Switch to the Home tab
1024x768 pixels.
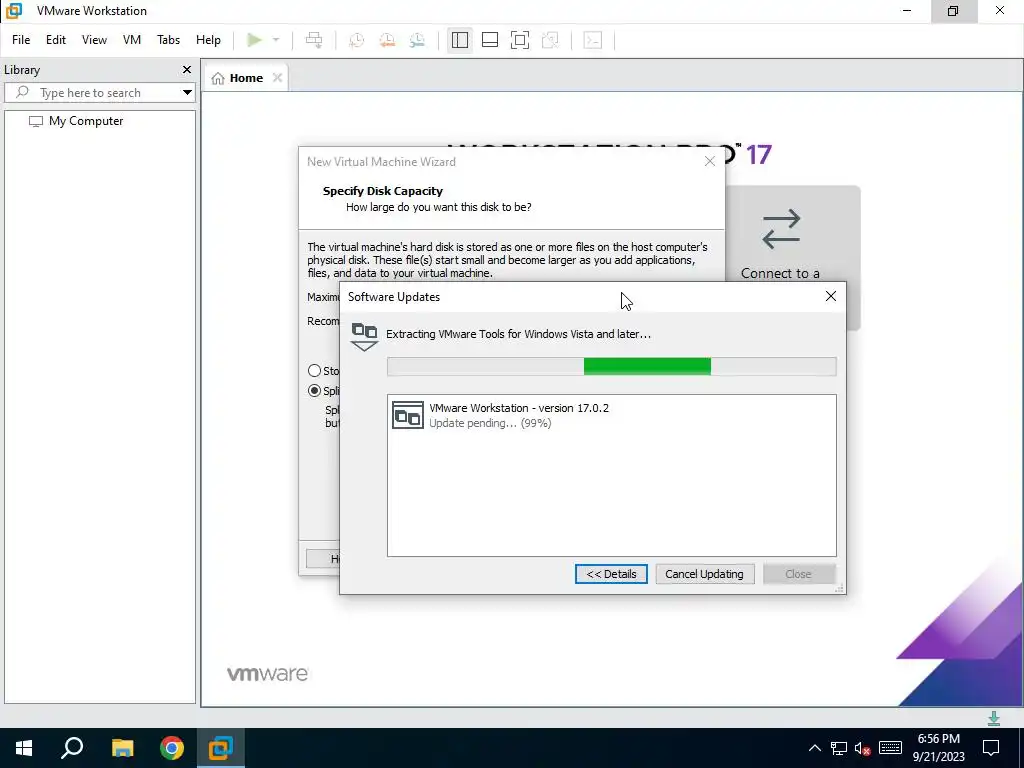(x=246, y=78)
